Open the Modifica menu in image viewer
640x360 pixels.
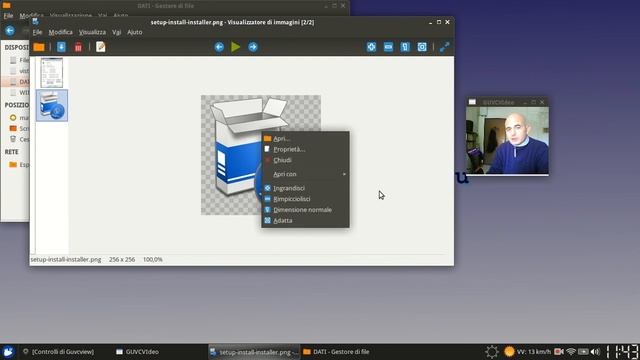tap(60, 32)
